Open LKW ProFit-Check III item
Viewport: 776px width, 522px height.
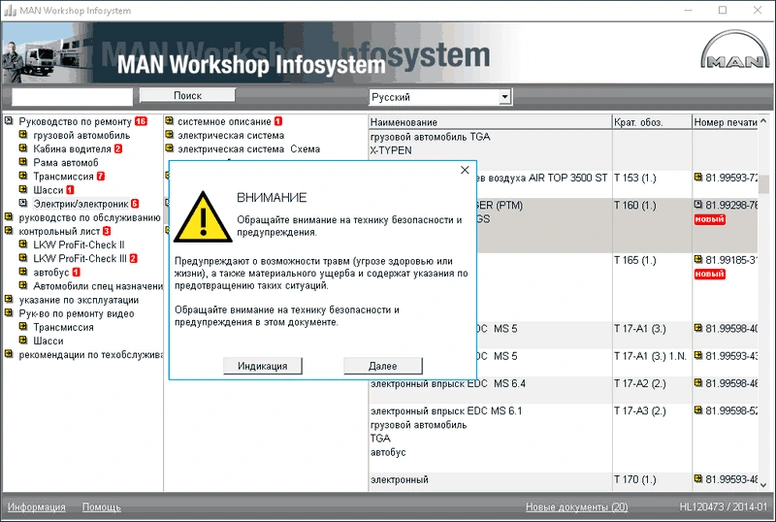pos(80,258)
